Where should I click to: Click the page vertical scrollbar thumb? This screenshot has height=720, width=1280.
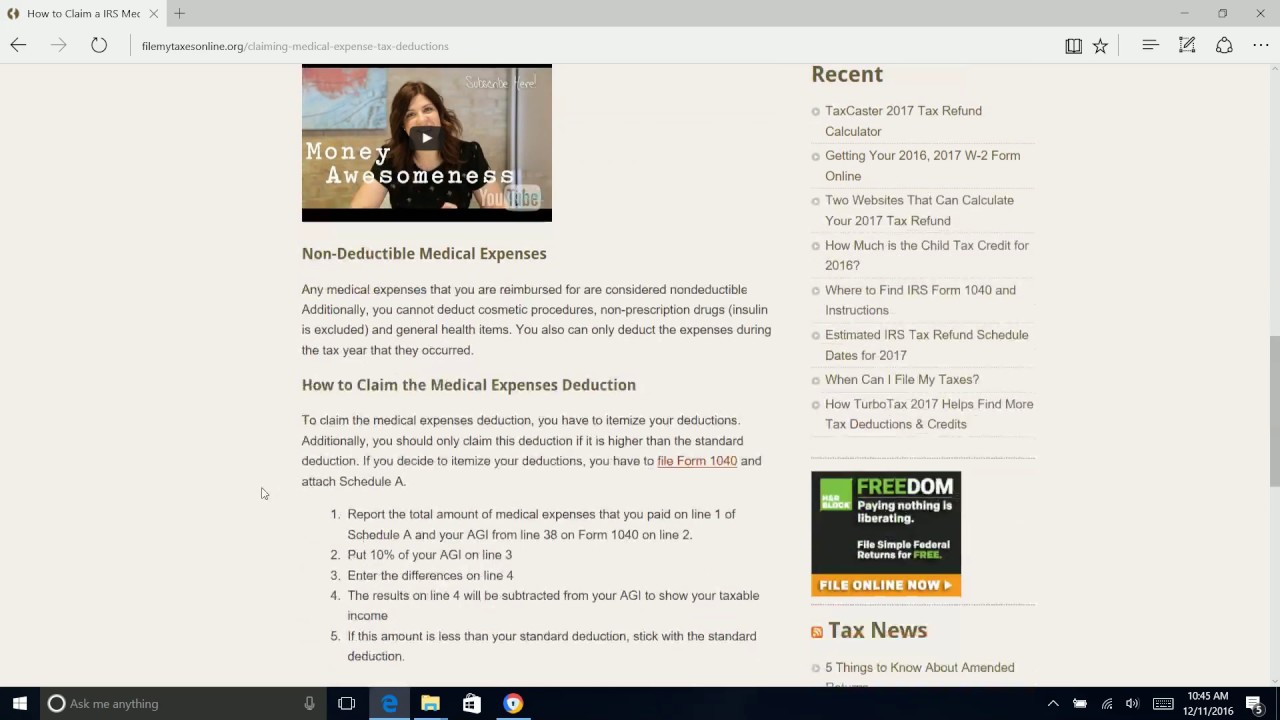click(x=1273, y=411)
